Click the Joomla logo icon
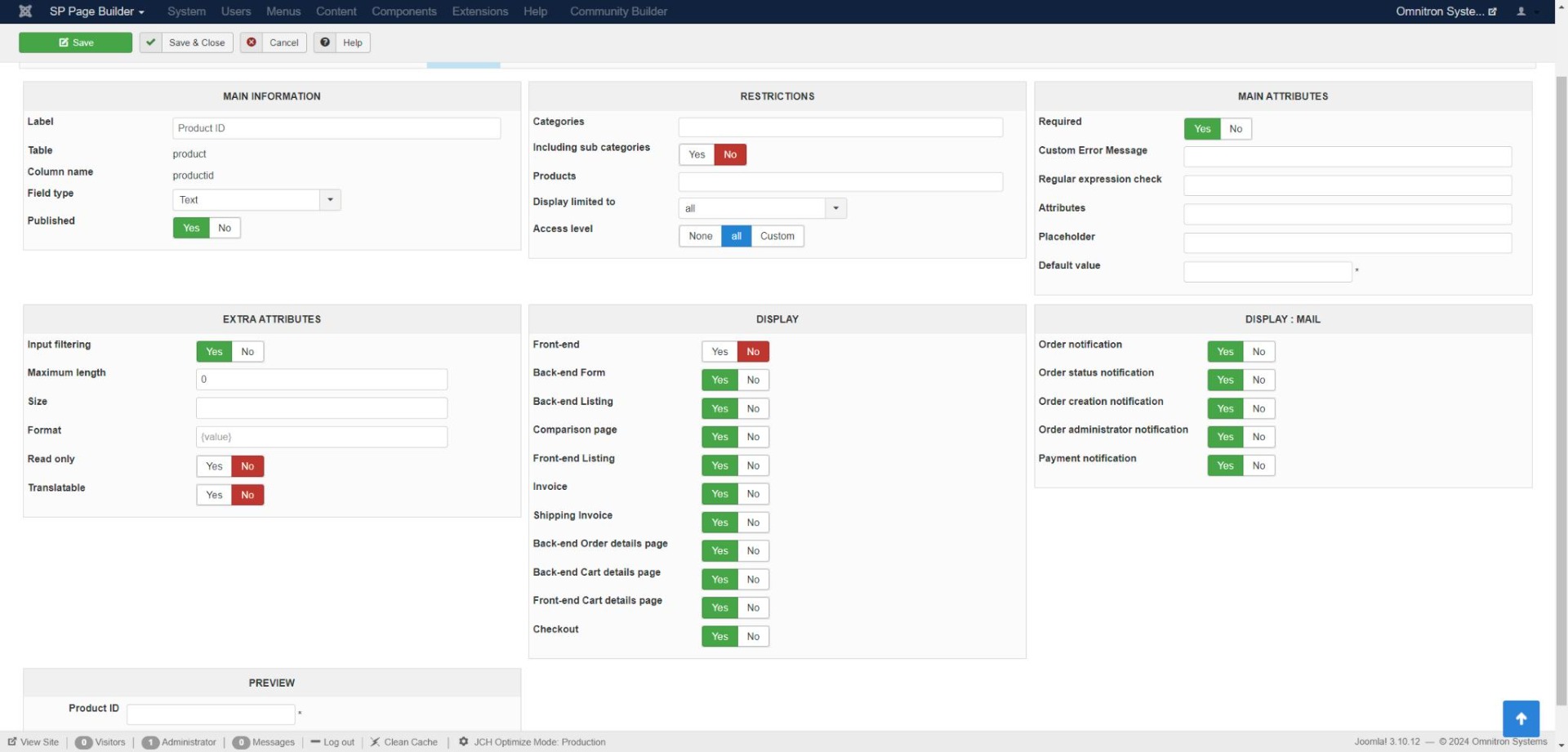Image resolution: width=1568 pixels, height=752 pixels. click(25, 11)
